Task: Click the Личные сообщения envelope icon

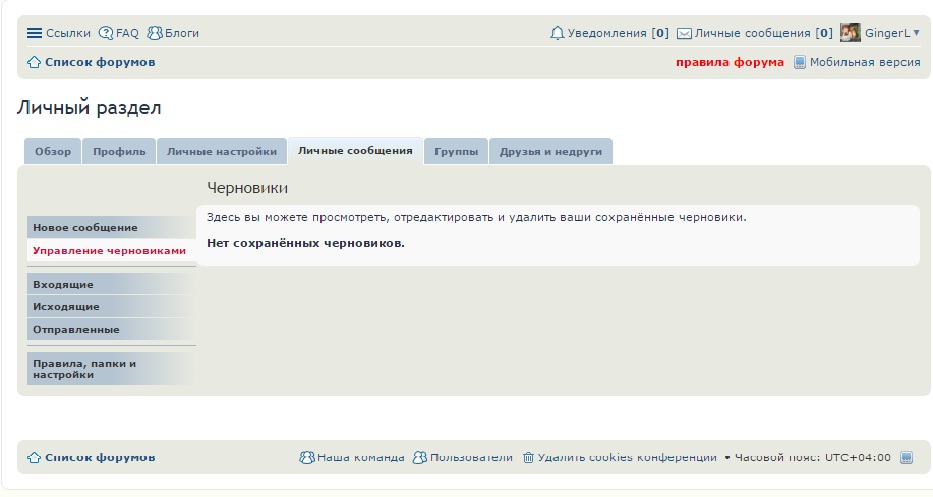Action: pos(684,33)
